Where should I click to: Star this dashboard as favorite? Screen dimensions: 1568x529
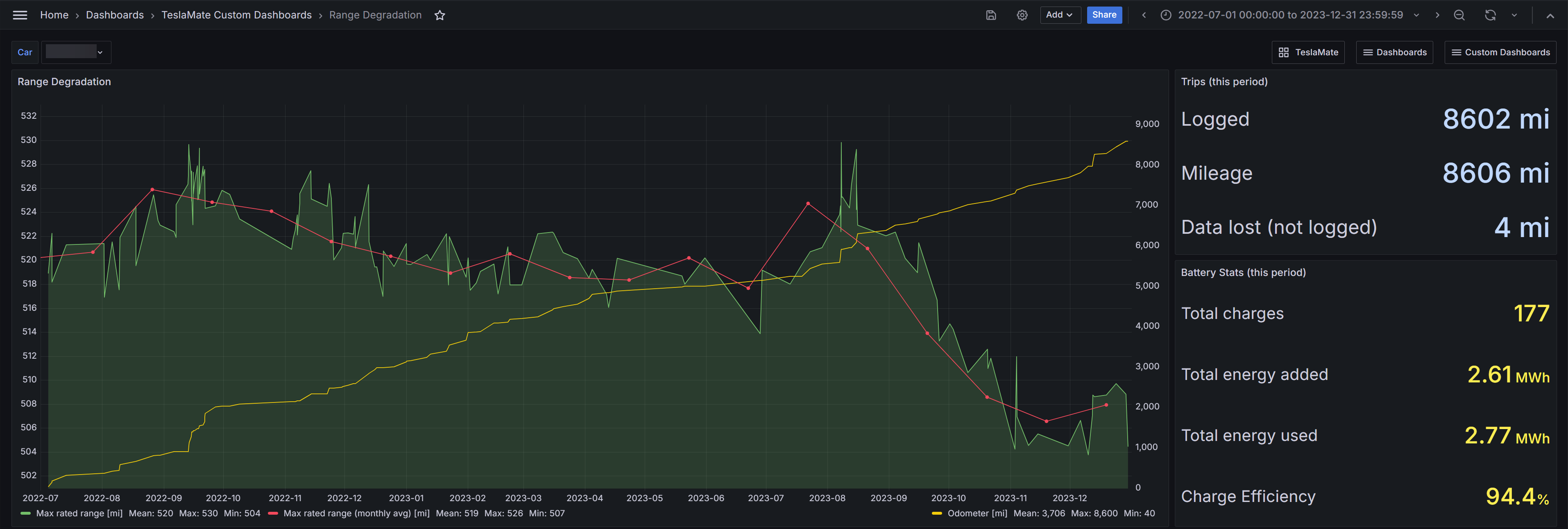(440, 15)
